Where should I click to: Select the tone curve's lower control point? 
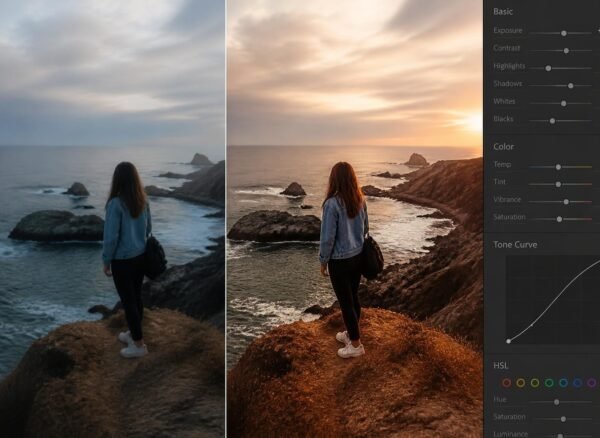(x=532, y=325)
